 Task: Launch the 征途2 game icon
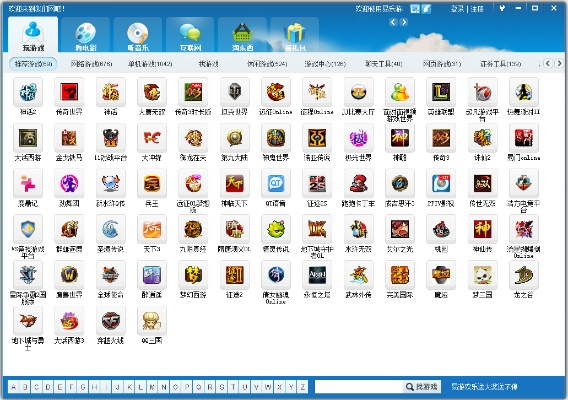click(234, 275)
